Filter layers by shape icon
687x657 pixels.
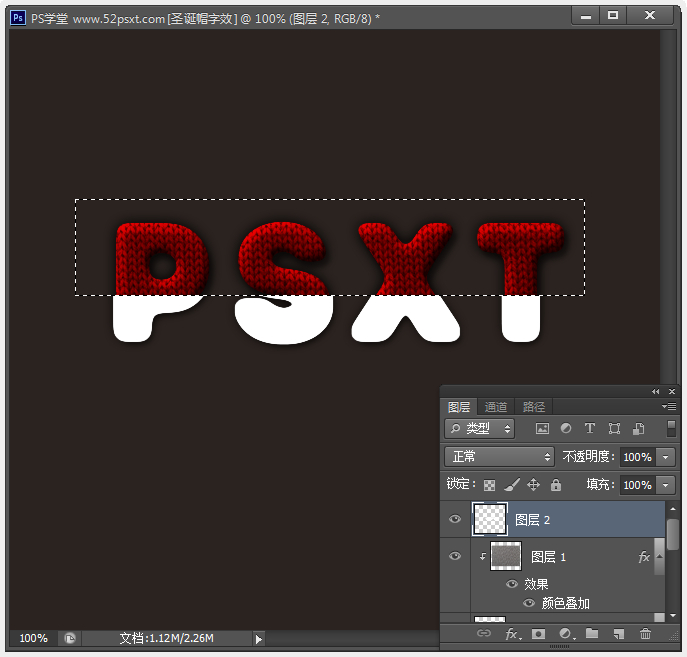[614, 428]
